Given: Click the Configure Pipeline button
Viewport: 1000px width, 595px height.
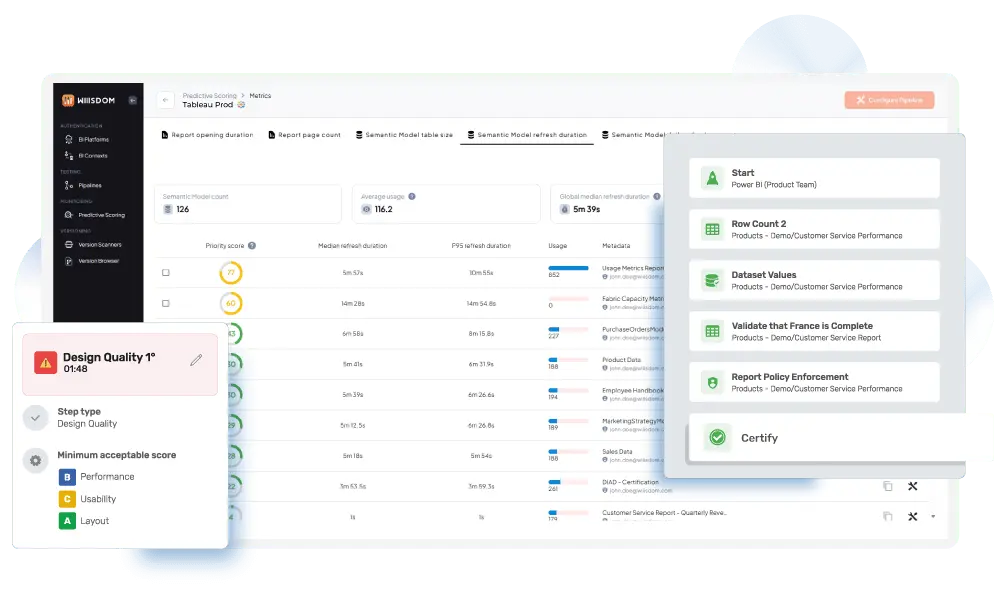Looking at the screenshot, I should click(889, 100).
